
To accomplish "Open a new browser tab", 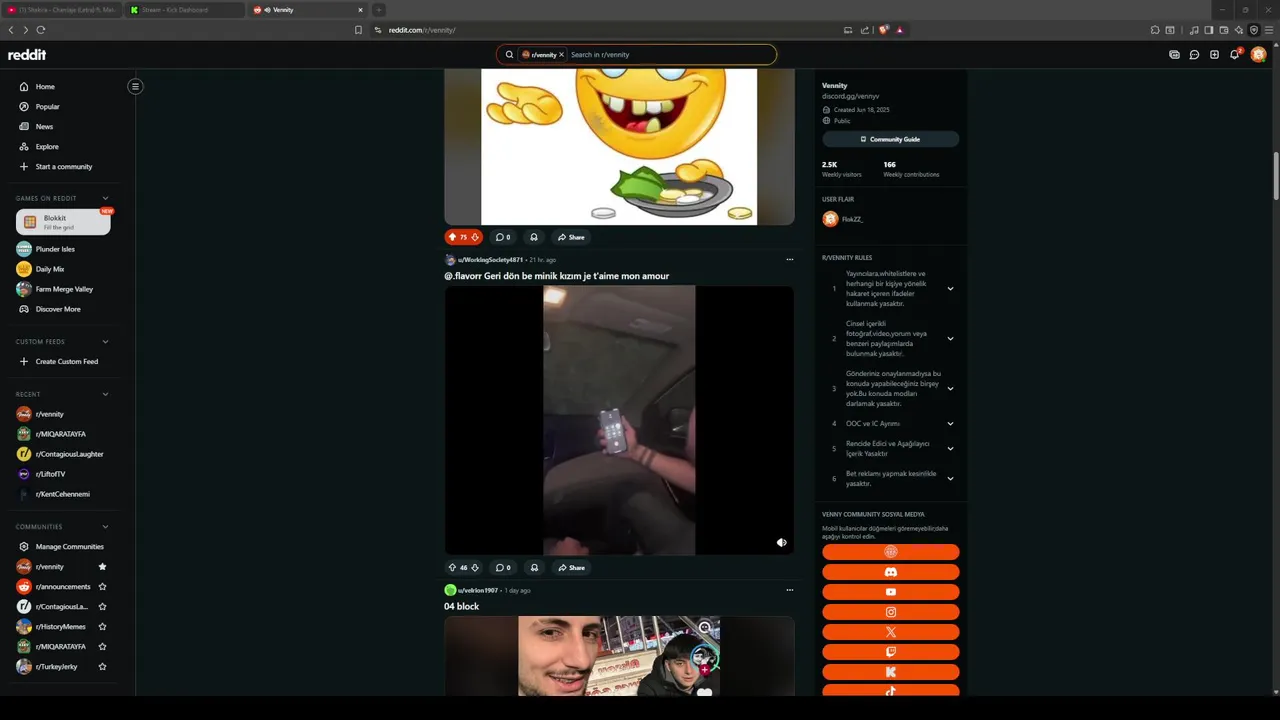I will [x=379, y=10].
